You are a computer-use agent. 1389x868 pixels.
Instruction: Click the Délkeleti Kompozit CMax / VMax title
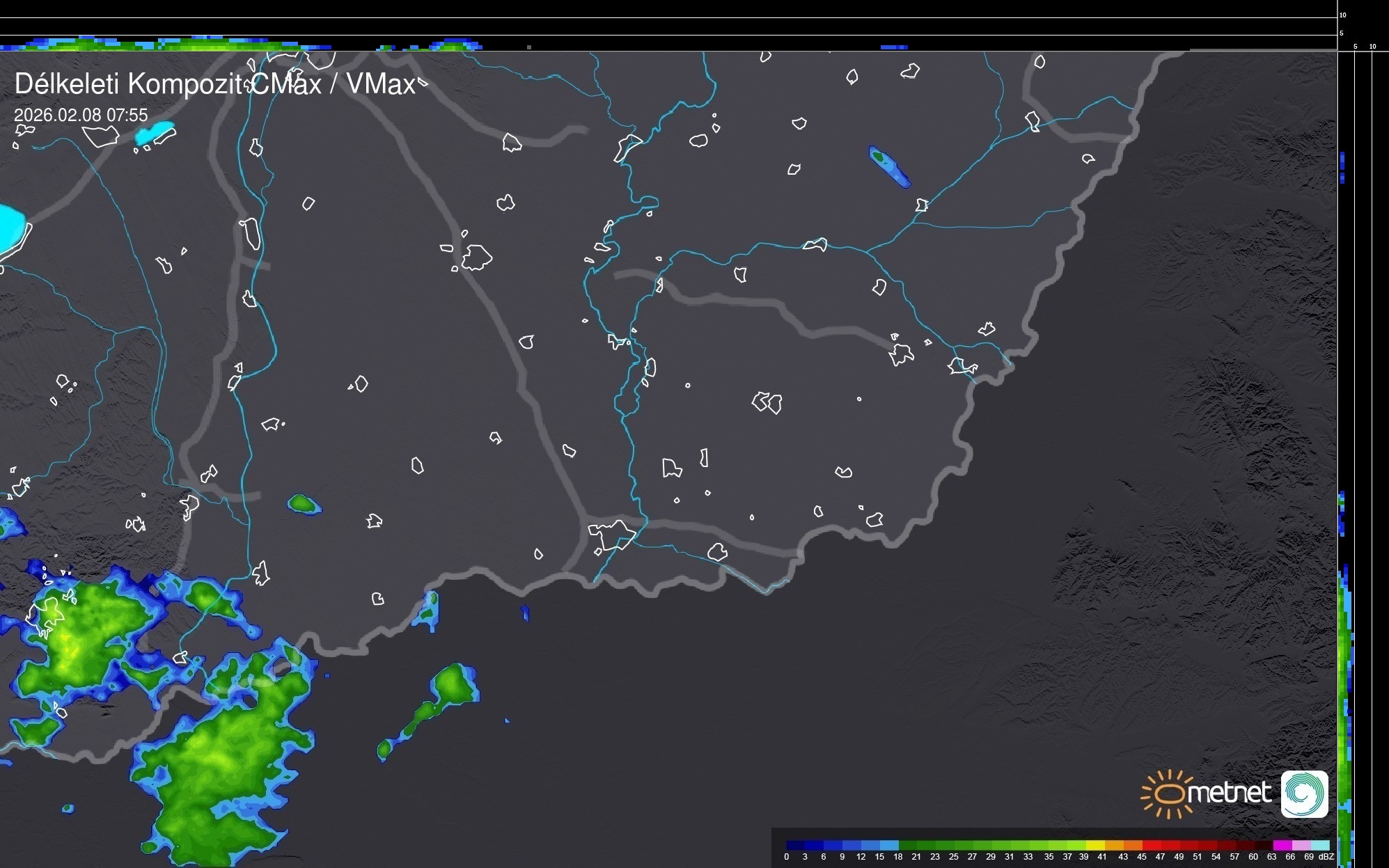215,84
